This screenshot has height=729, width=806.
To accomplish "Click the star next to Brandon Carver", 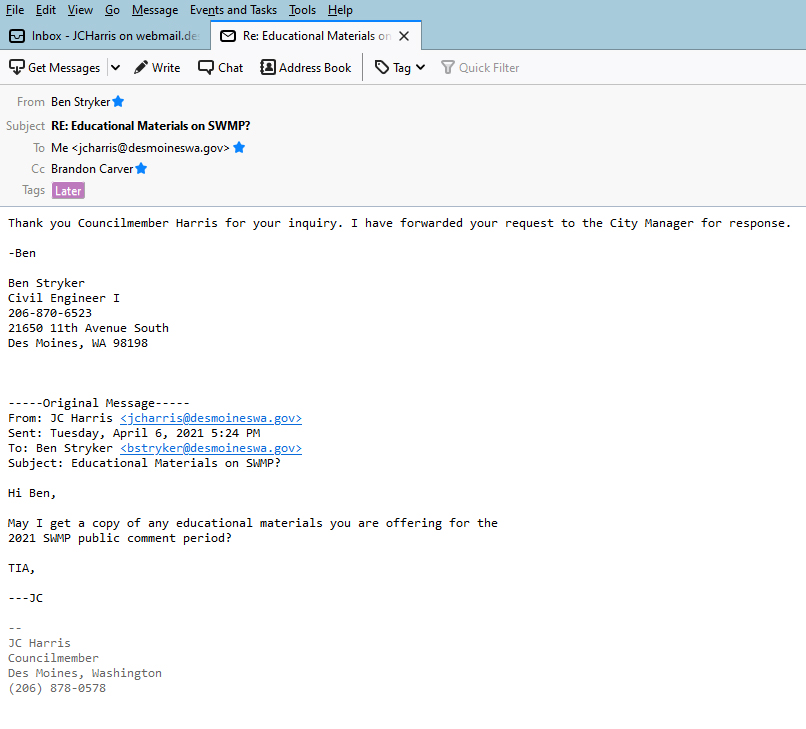I will 141,168.
